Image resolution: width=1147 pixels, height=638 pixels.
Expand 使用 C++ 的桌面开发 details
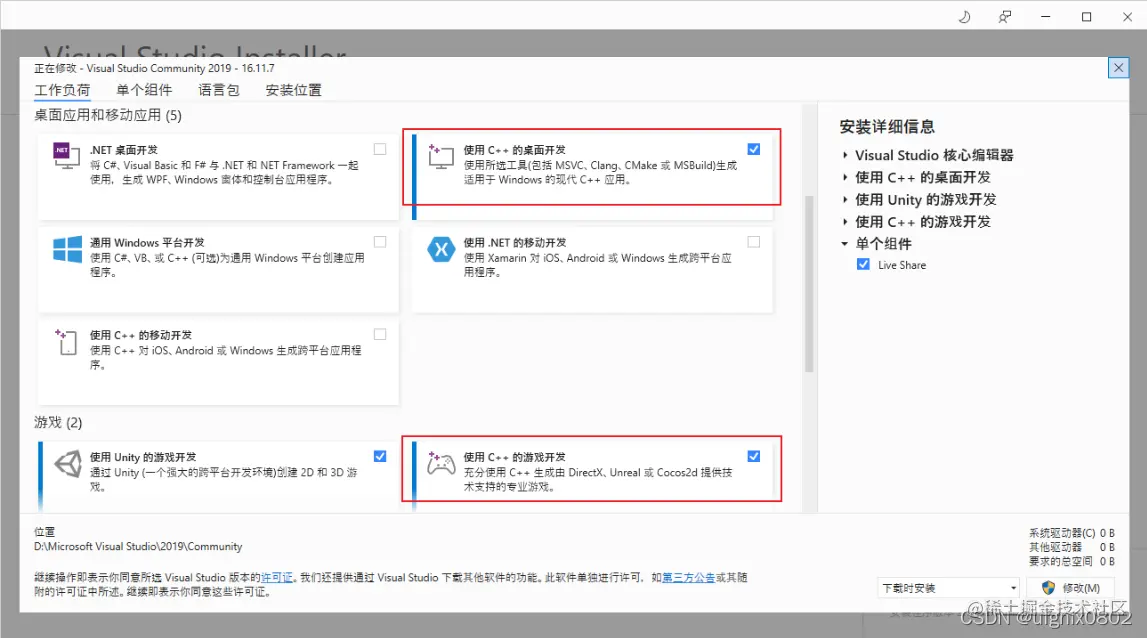coord(845,177)
